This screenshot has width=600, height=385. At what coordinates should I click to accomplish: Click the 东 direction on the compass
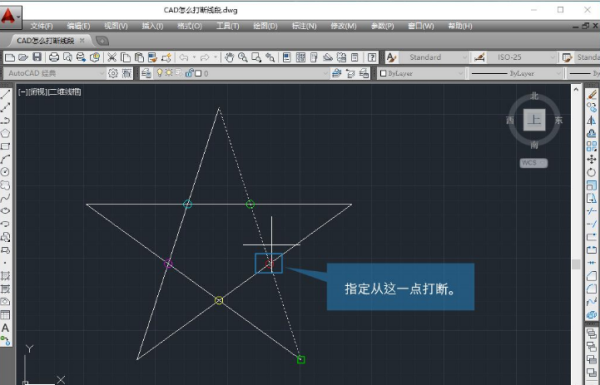pos(559,120)
